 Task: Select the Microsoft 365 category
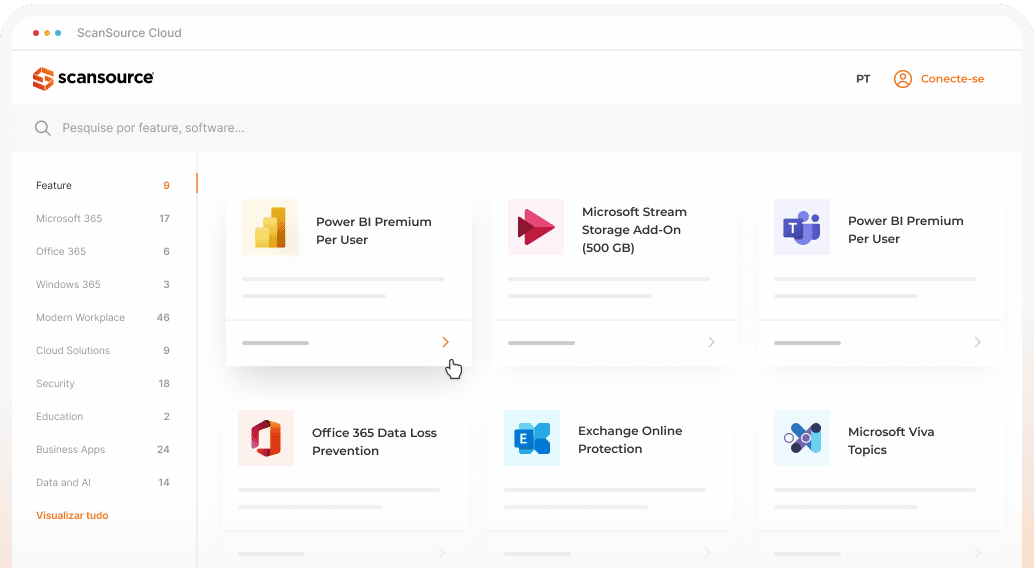[69, 219]
